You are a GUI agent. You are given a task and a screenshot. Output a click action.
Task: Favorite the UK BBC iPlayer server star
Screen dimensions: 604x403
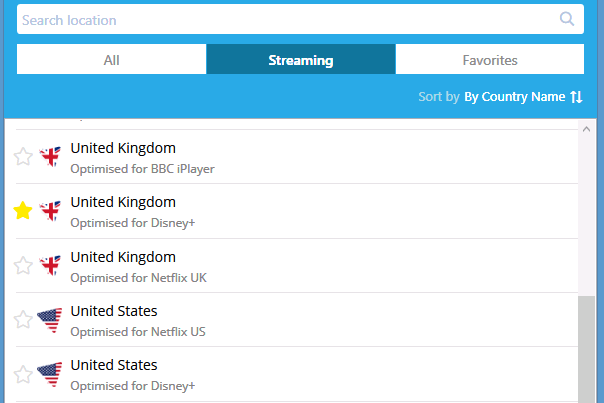[23, 156]
